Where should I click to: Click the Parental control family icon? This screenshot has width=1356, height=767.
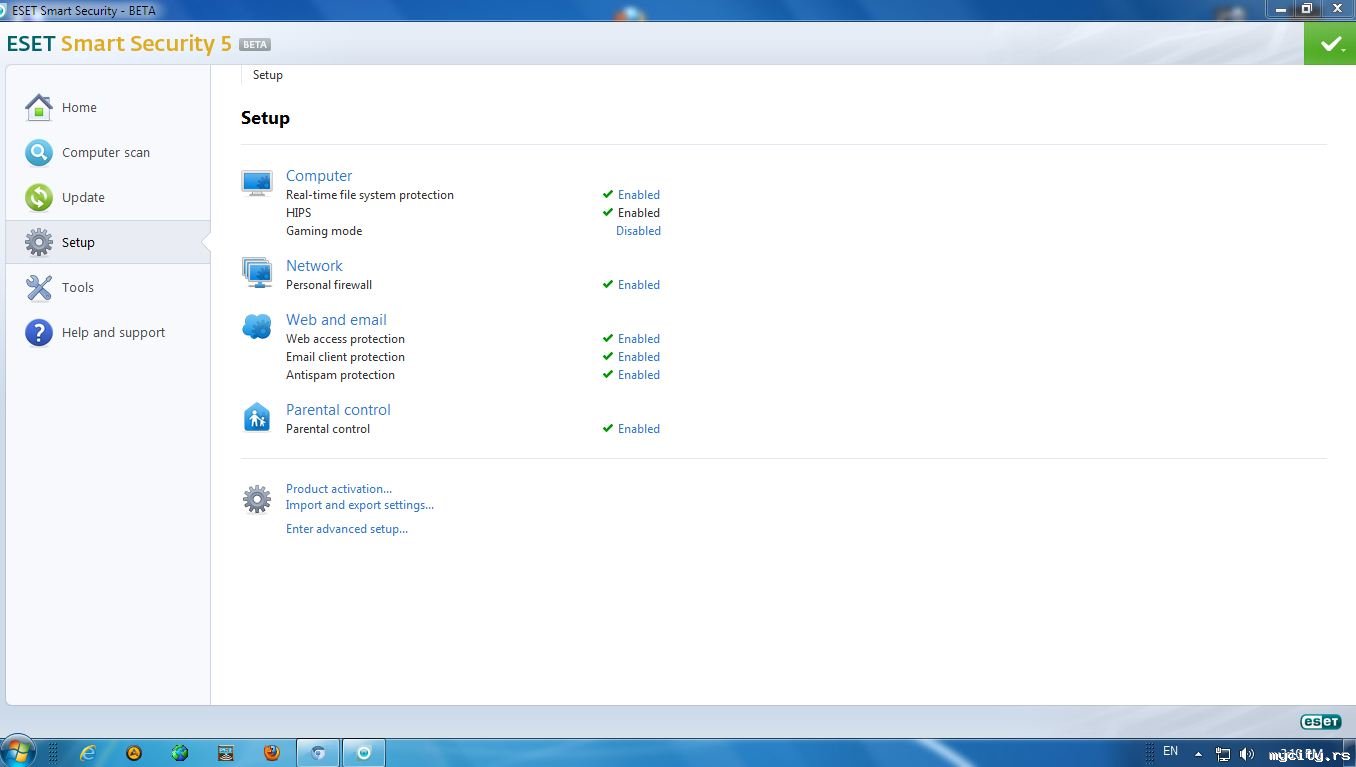tap(257, 417)
